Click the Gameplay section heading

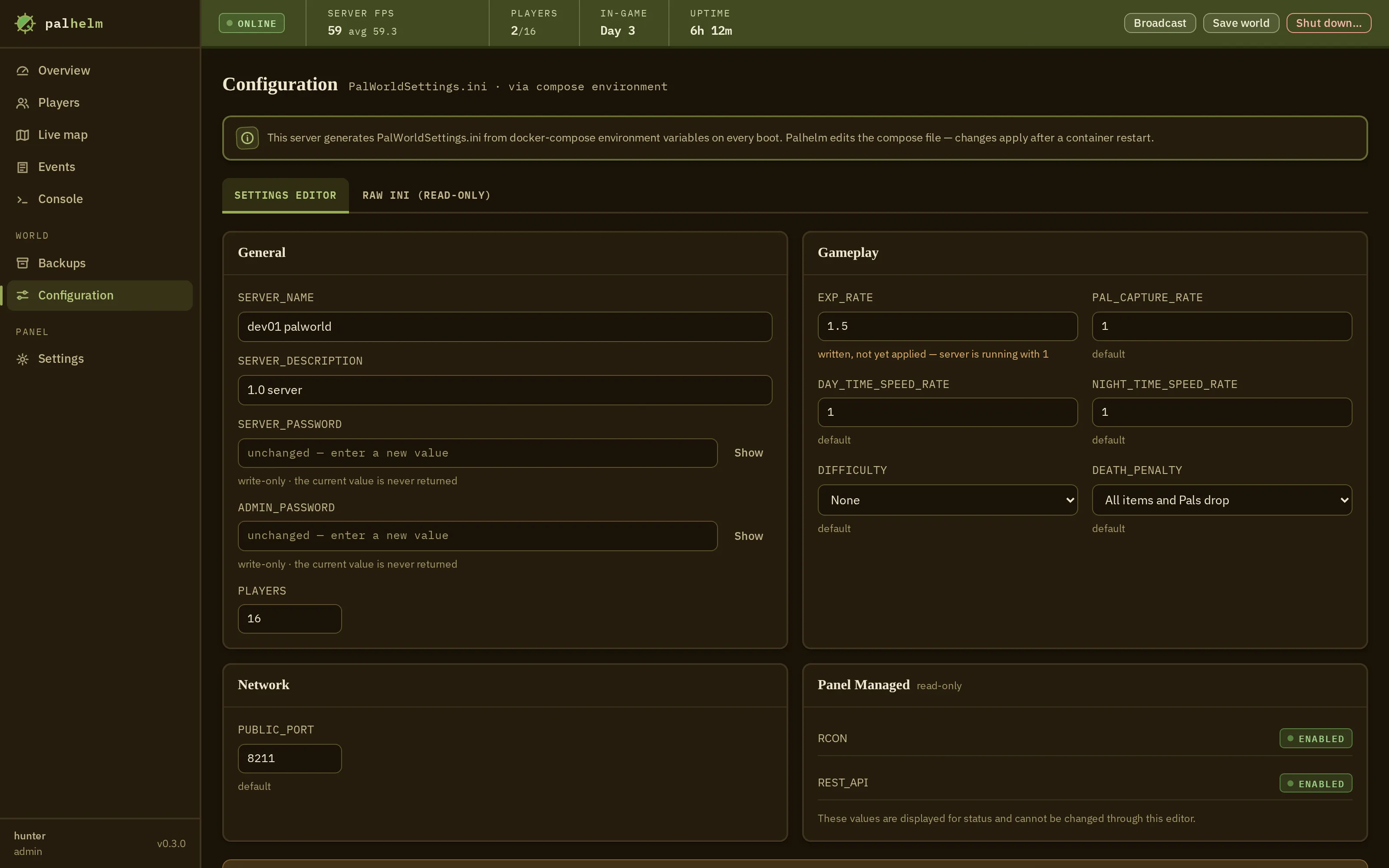(x=848, y=253)
